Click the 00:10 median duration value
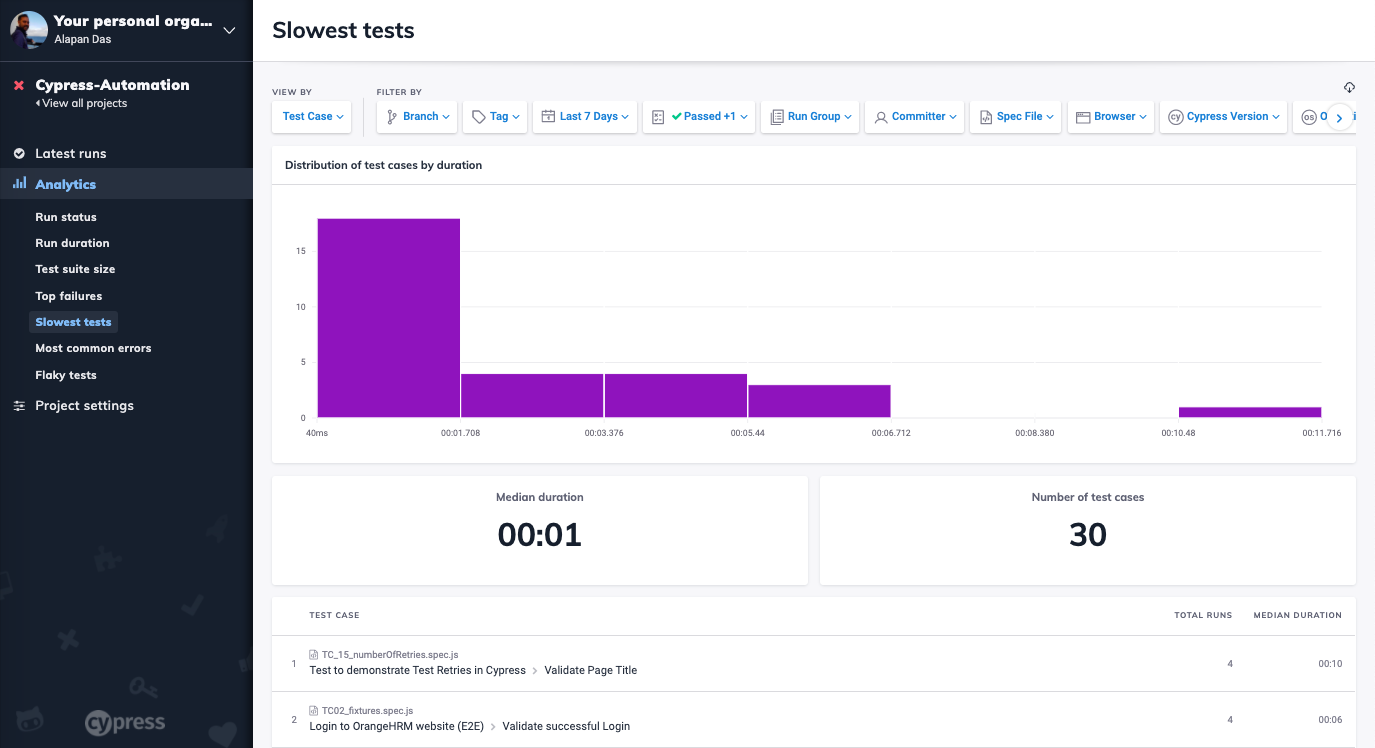1375x748 pixels. tap(1330, 663)
